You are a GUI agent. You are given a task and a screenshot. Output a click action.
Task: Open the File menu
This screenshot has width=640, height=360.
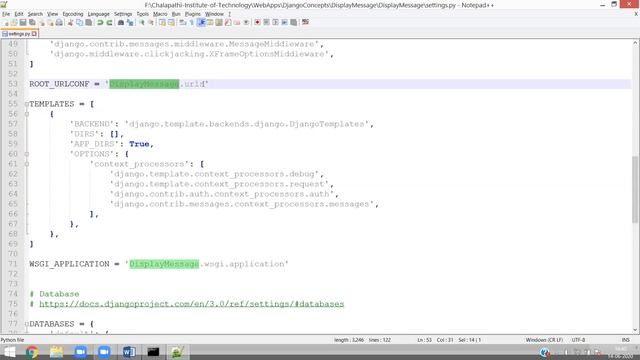tap(6, 14)
